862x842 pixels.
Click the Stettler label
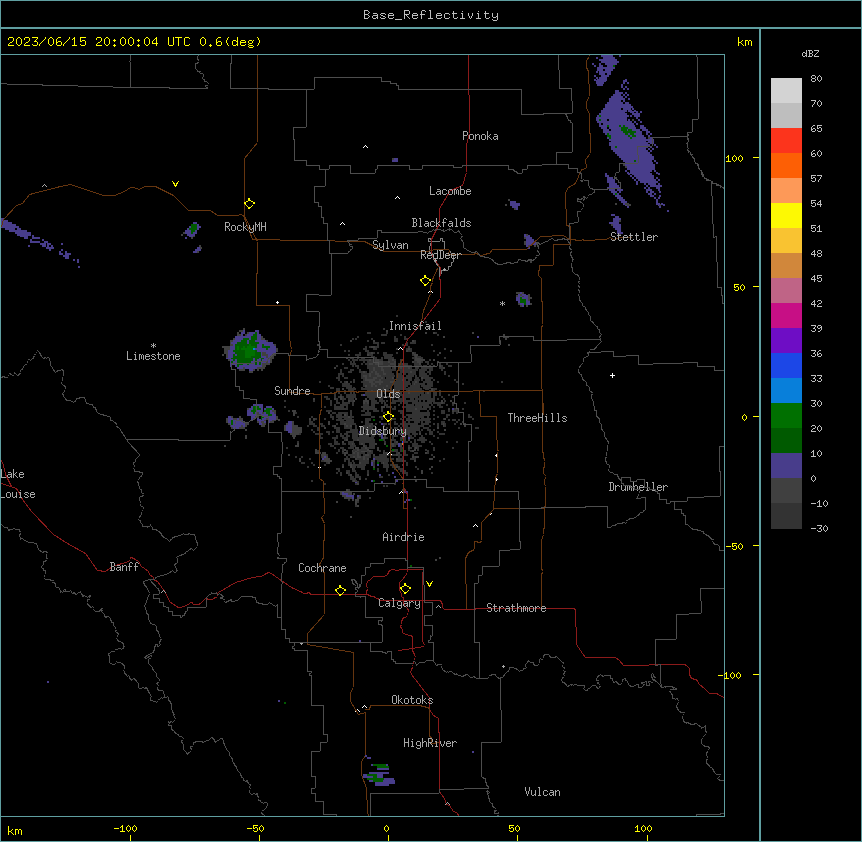[634, 237]
